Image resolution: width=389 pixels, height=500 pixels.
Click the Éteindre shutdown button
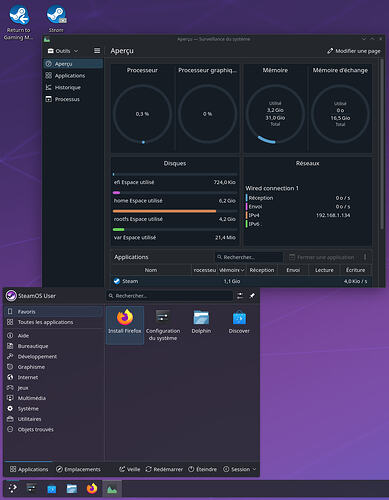203,469
